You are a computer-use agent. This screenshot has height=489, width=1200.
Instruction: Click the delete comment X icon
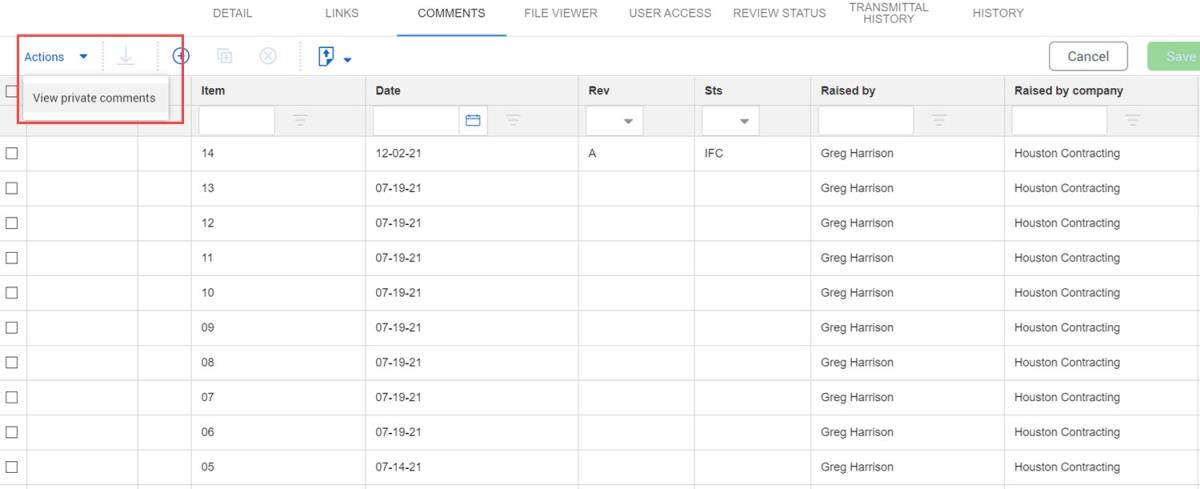tap(268, 57)
